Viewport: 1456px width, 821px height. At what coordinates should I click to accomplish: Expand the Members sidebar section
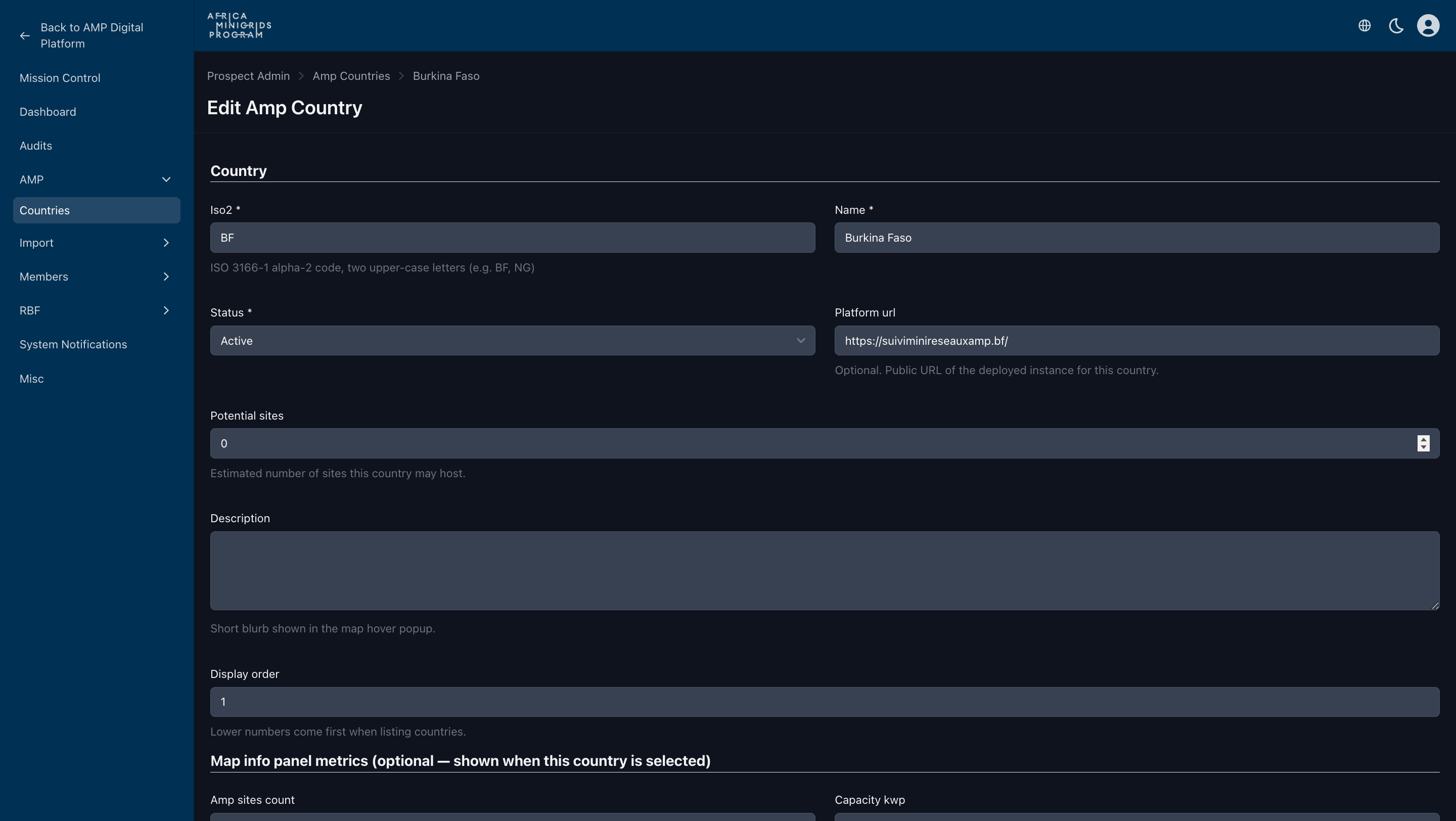pos(166,277)
